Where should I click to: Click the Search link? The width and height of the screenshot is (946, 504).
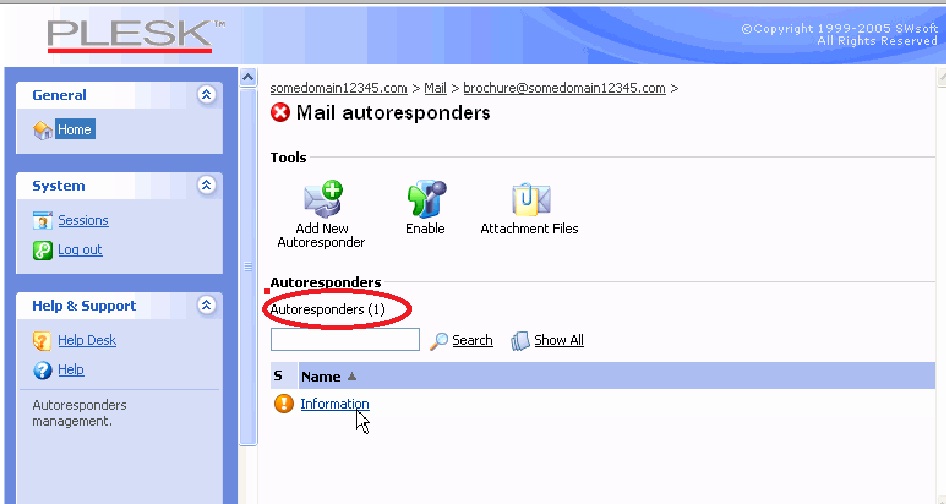point(472,340)
